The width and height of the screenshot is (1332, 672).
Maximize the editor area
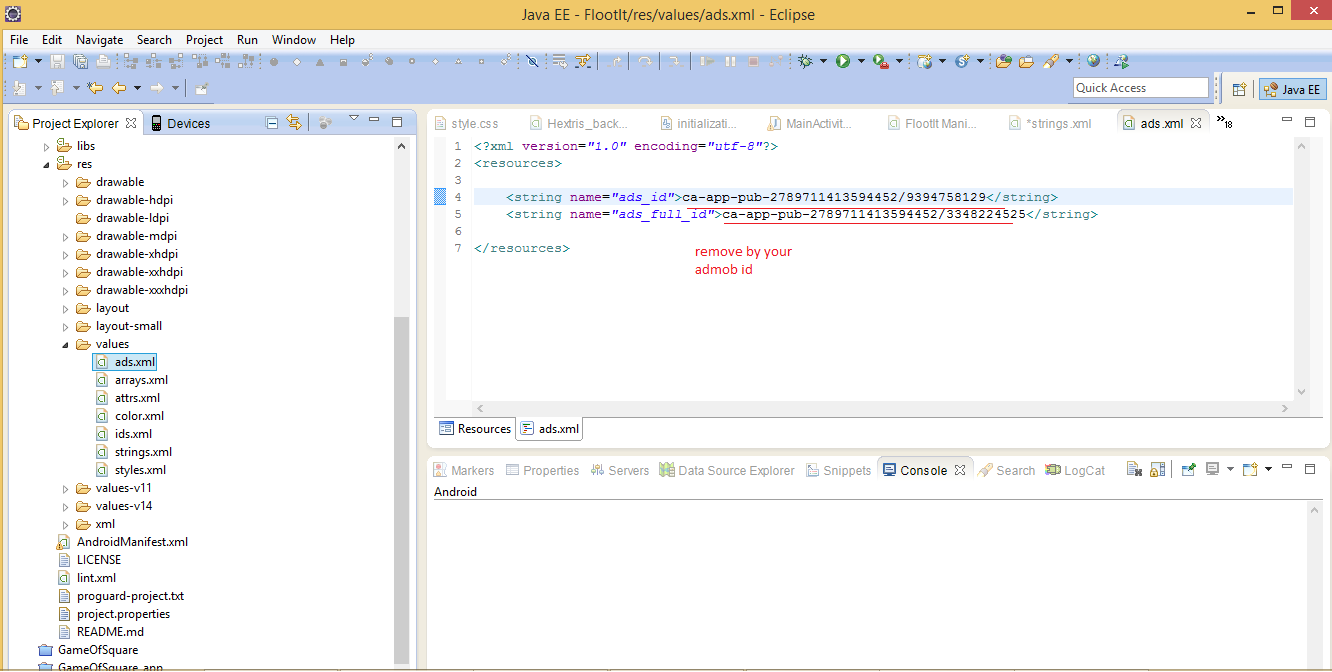coord(1310,122)
